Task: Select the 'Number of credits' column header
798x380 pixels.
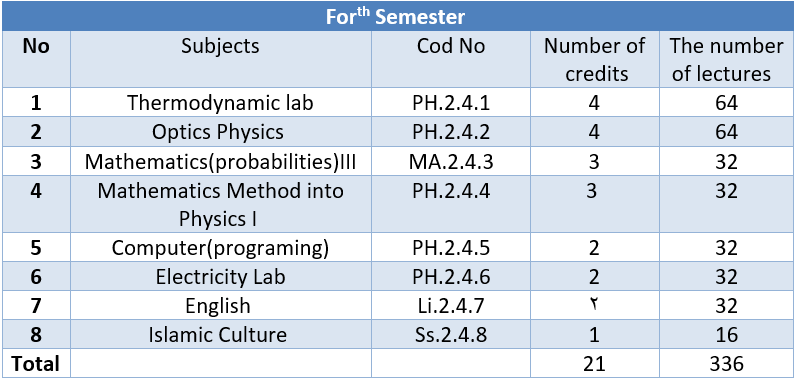Action: click(594, 60)
